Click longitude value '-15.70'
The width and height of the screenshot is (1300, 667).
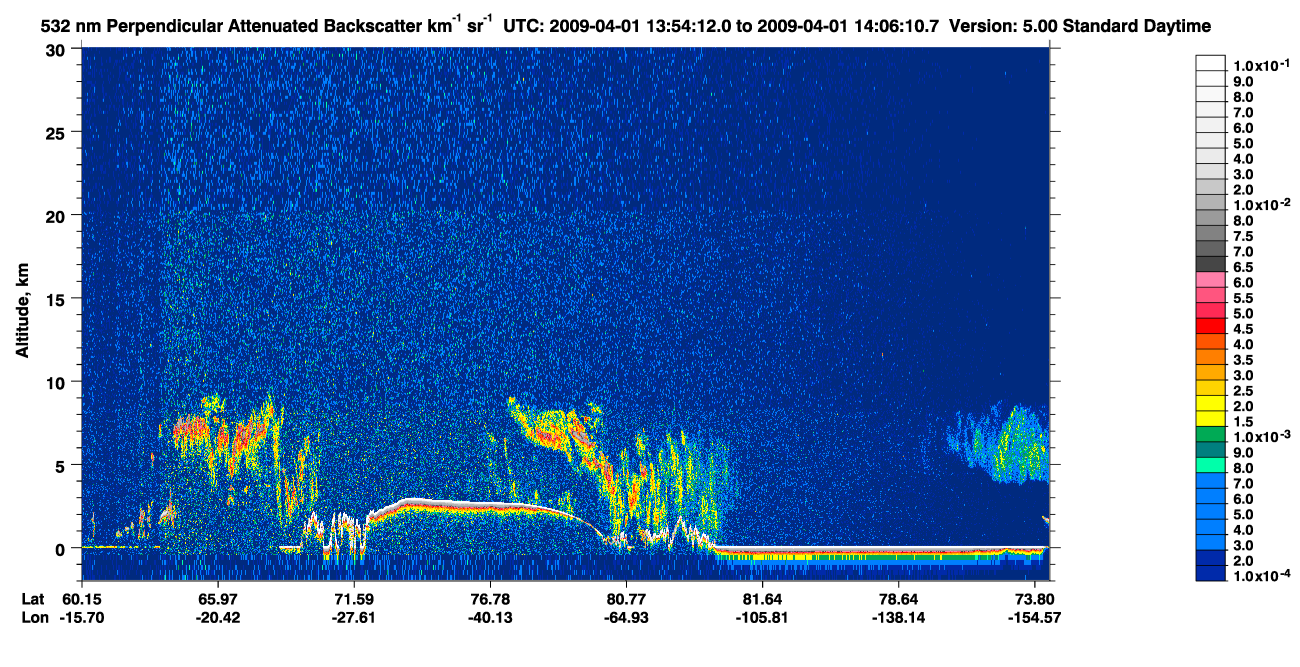(81, 616)
